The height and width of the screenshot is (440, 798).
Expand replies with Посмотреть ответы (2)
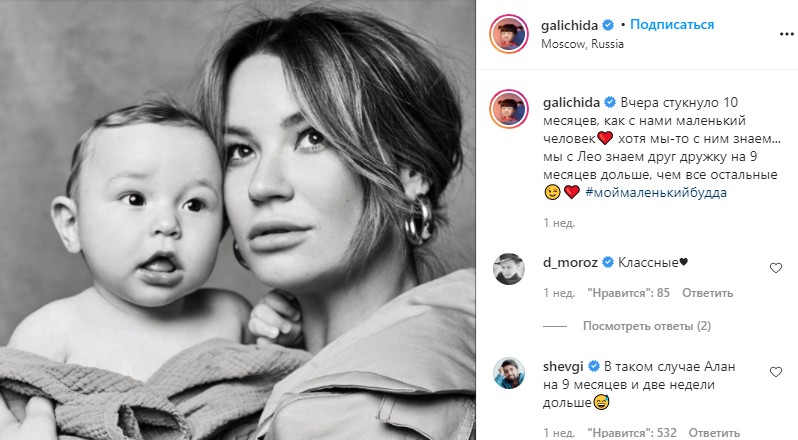coord(647,326)
